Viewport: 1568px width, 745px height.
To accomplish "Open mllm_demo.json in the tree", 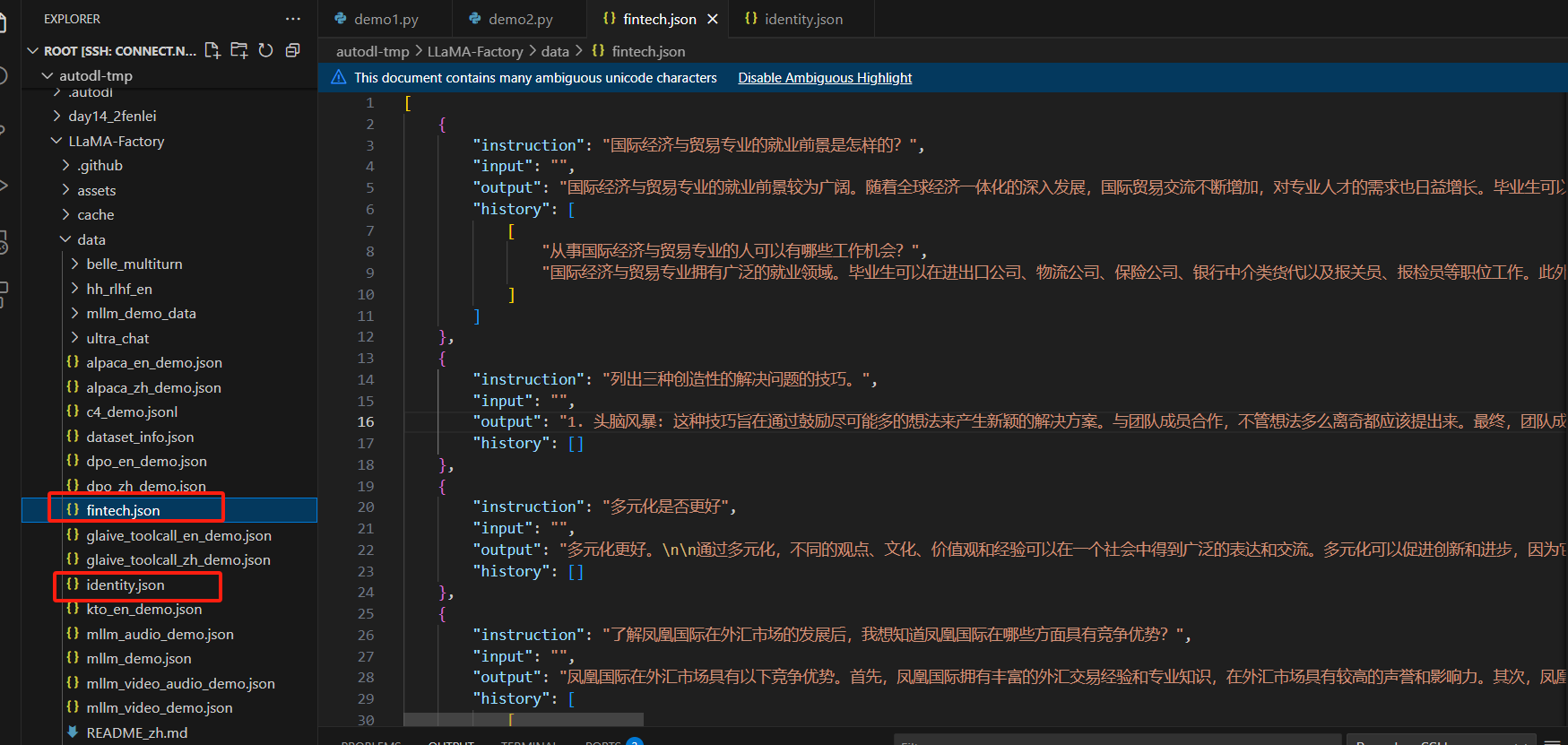I will coord(139,658).
